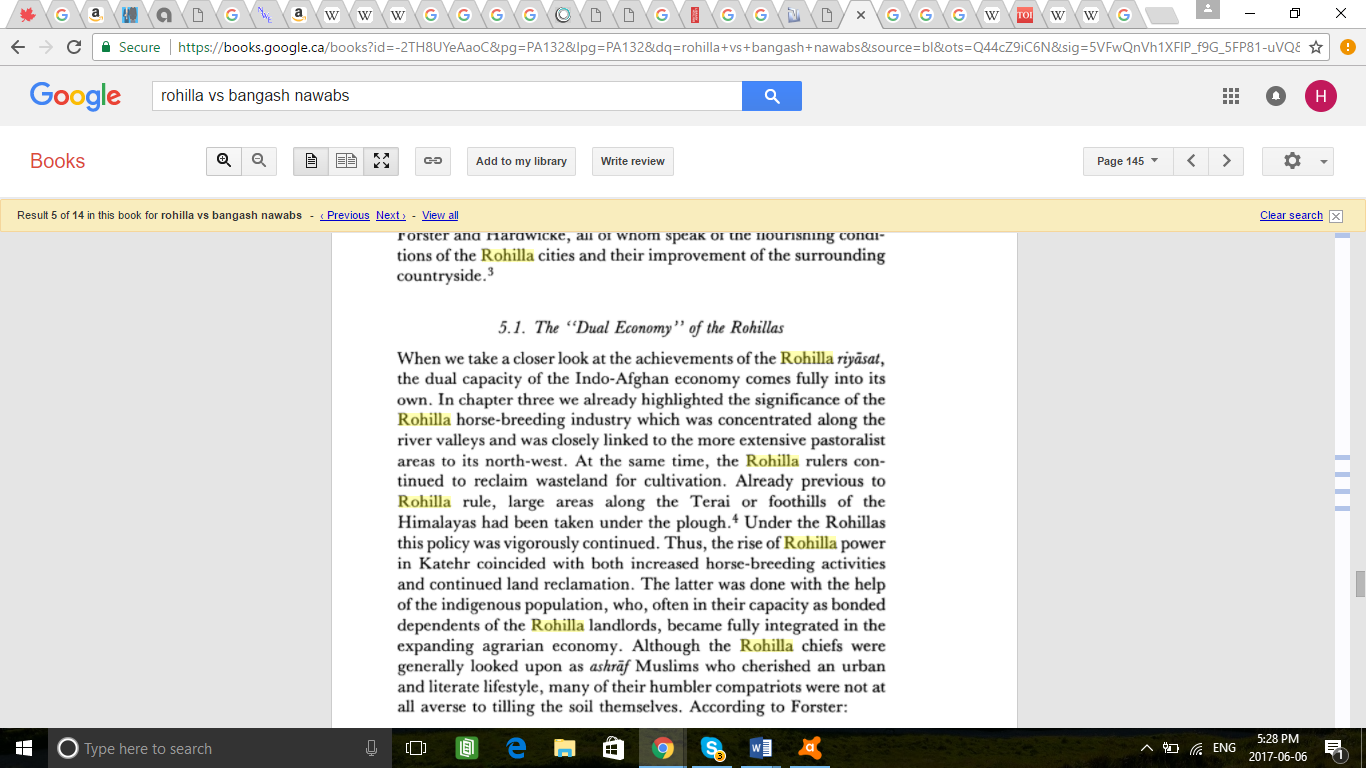Click the Type here to search box
Screen dimensions: 1366x768
[220, 748]
